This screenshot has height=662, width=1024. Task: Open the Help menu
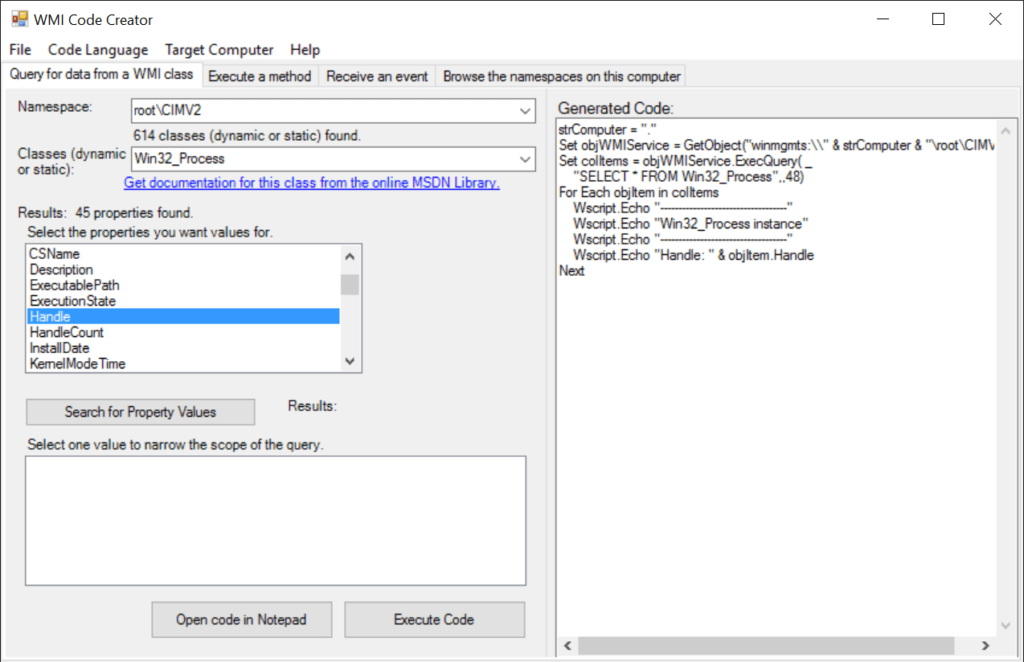305,49
